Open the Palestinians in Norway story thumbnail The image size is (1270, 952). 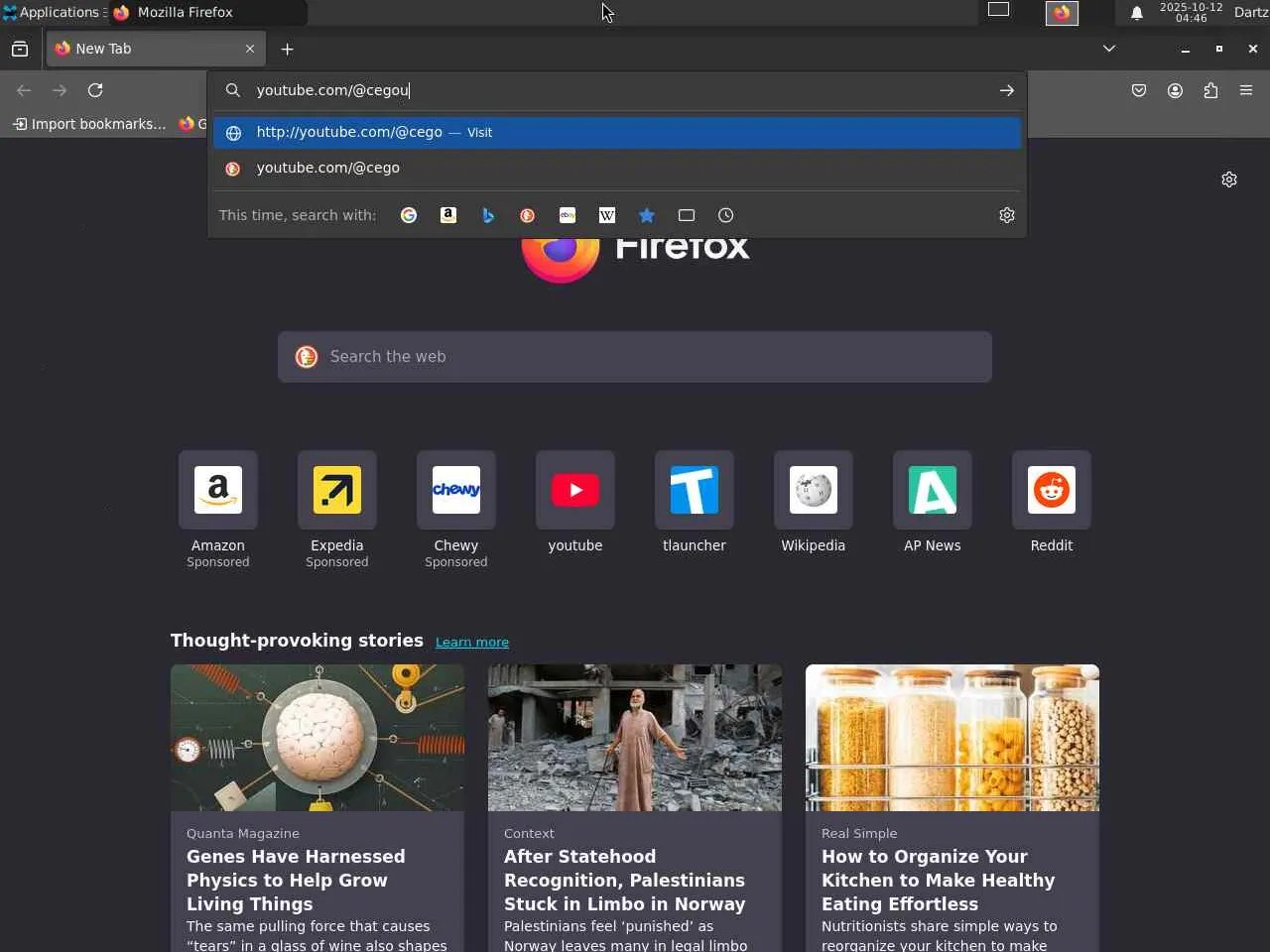click(635, 738)
